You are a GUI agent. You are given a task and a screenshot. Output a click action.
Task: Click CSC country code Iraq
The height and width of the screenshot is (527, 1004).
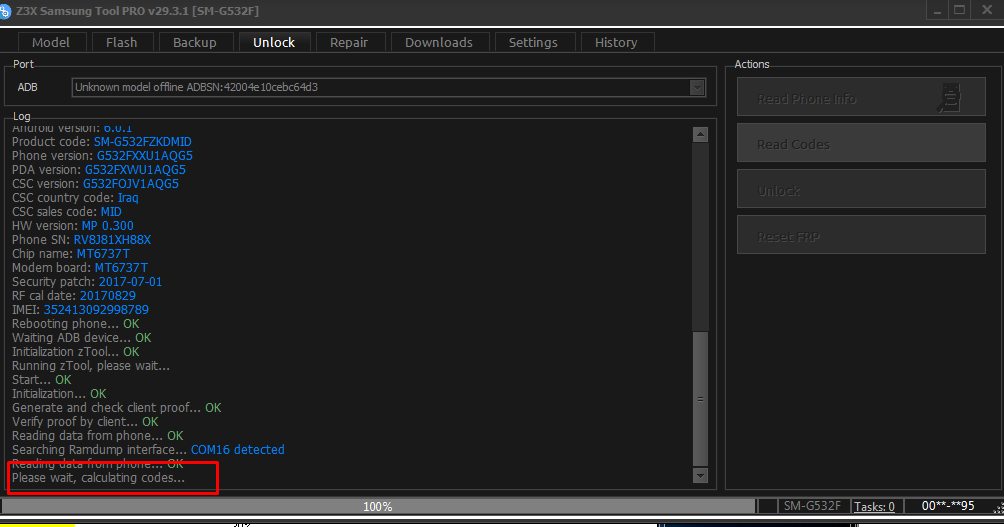click(x=128, y=198)
